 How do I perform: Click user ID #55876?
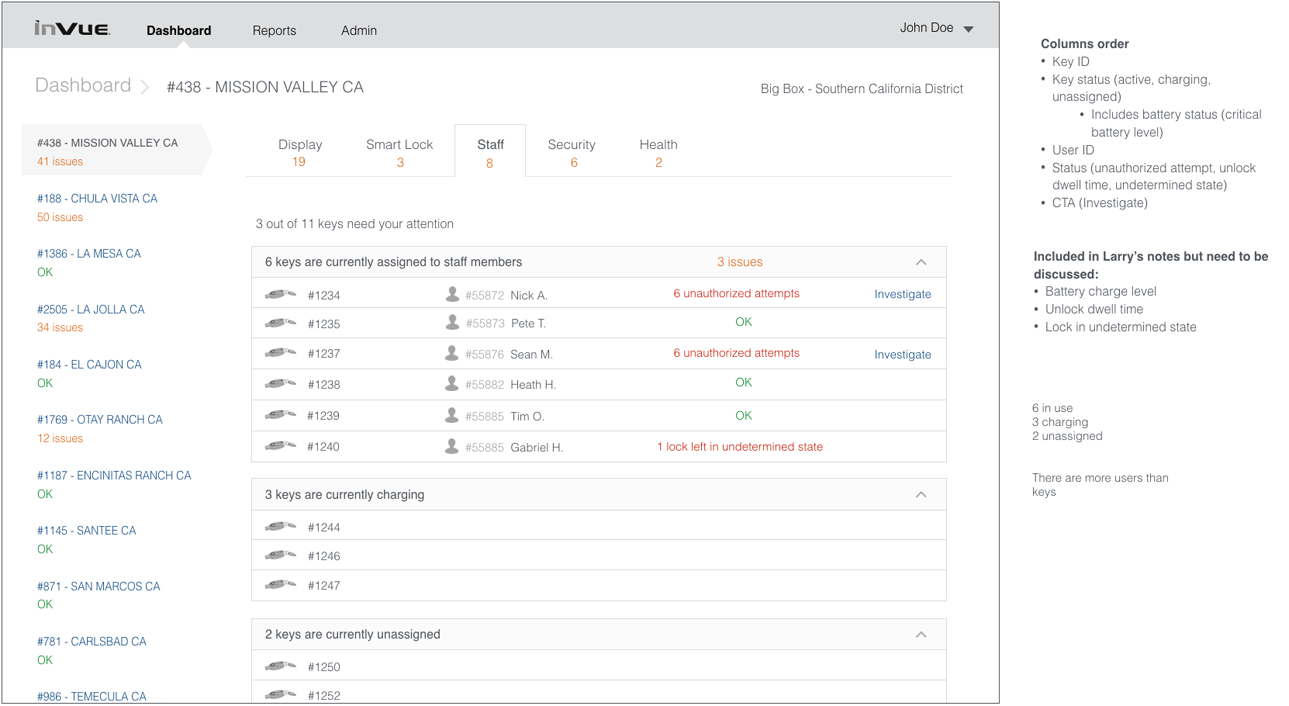(x=485, y=355)
